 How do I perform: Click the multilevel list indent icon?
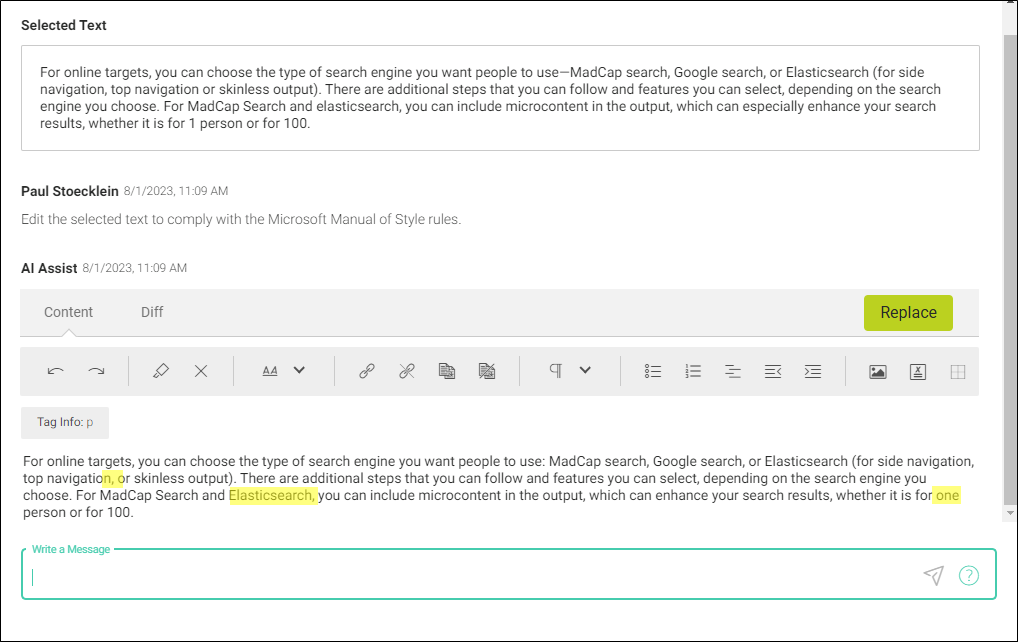733,371
